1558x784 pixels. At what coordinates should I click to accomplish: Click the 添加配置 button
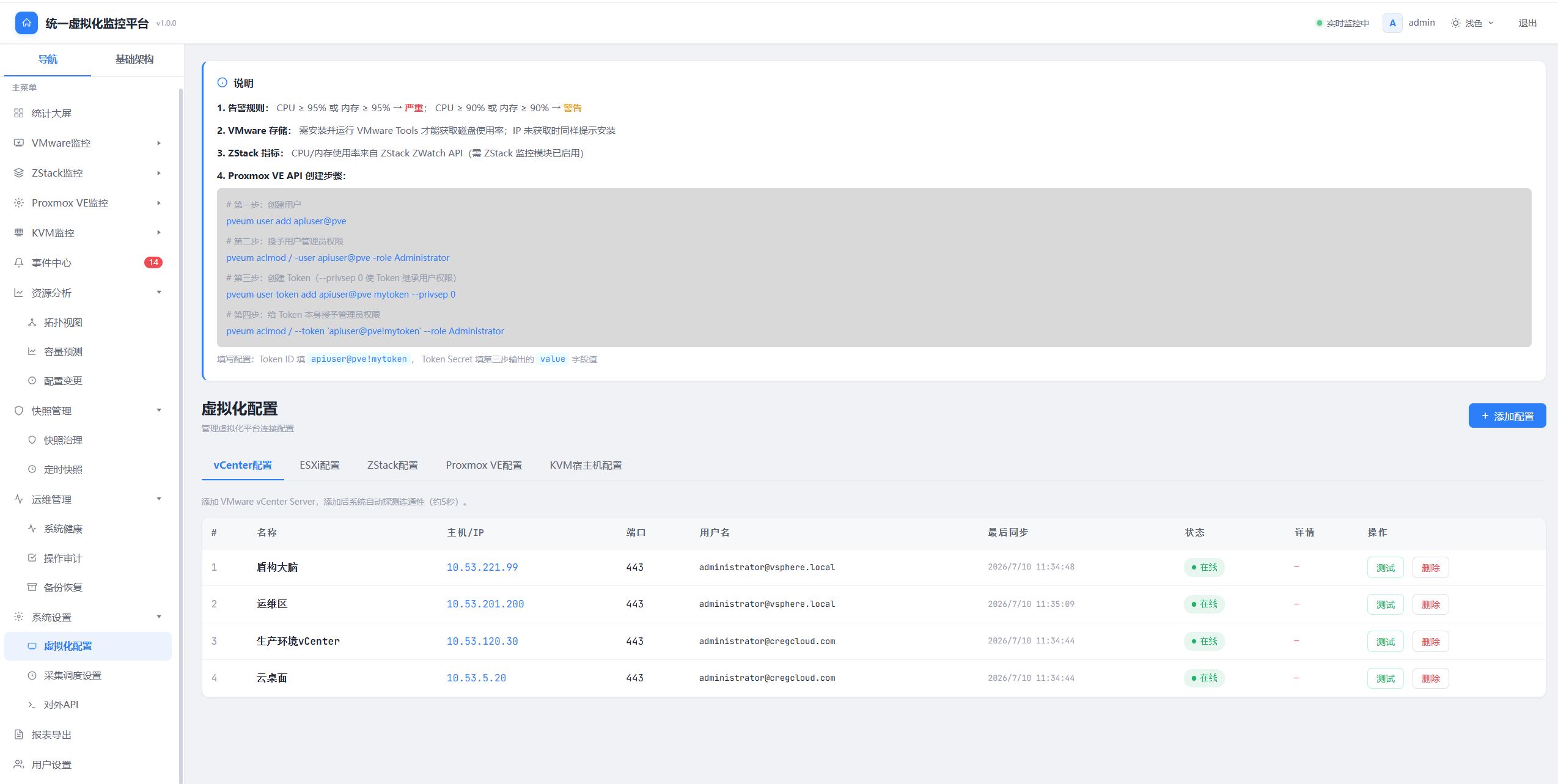click(1507, 416)
